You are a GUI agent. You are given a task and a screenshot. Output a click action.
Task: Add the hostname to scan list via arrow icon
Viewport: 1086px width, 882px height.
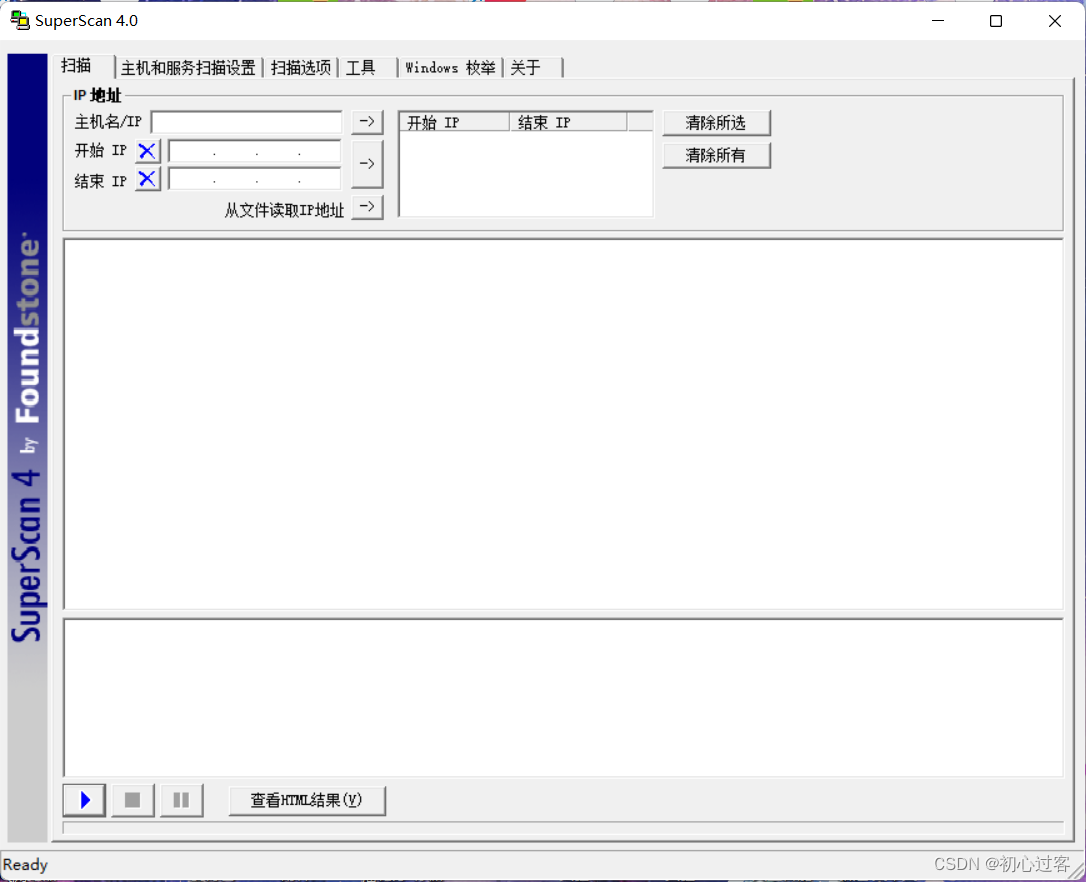tap(366, 121)
